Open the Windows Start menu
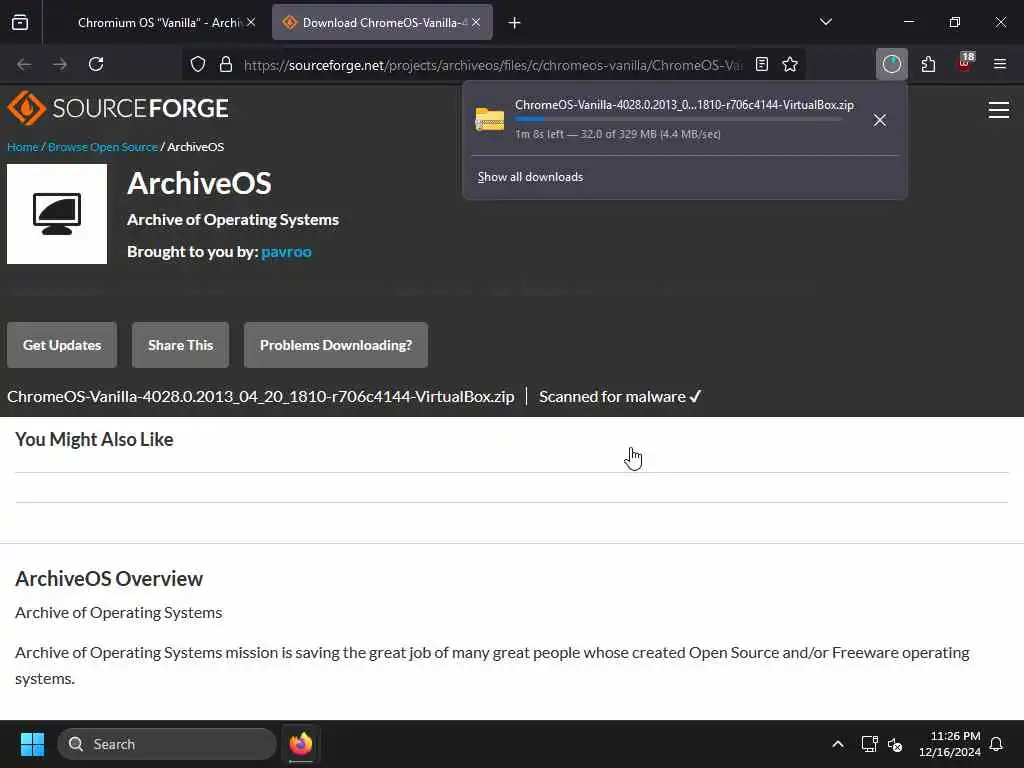Viewport: 1024px width, 768px height. pos(32,744)
